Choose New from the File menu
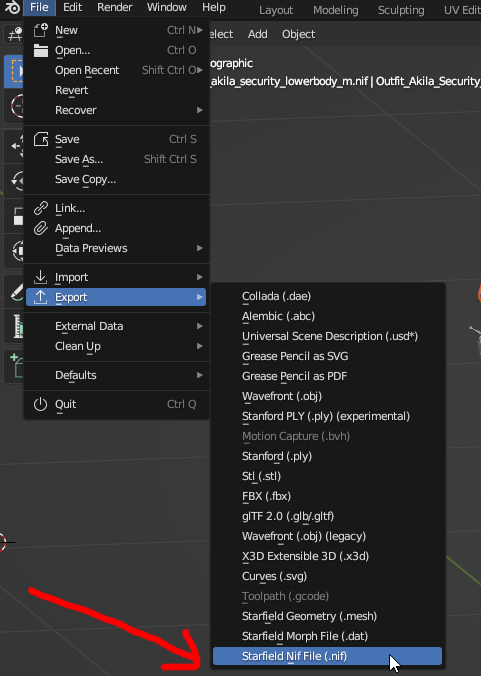The image size is (481, 676). [x=116, y=30]
